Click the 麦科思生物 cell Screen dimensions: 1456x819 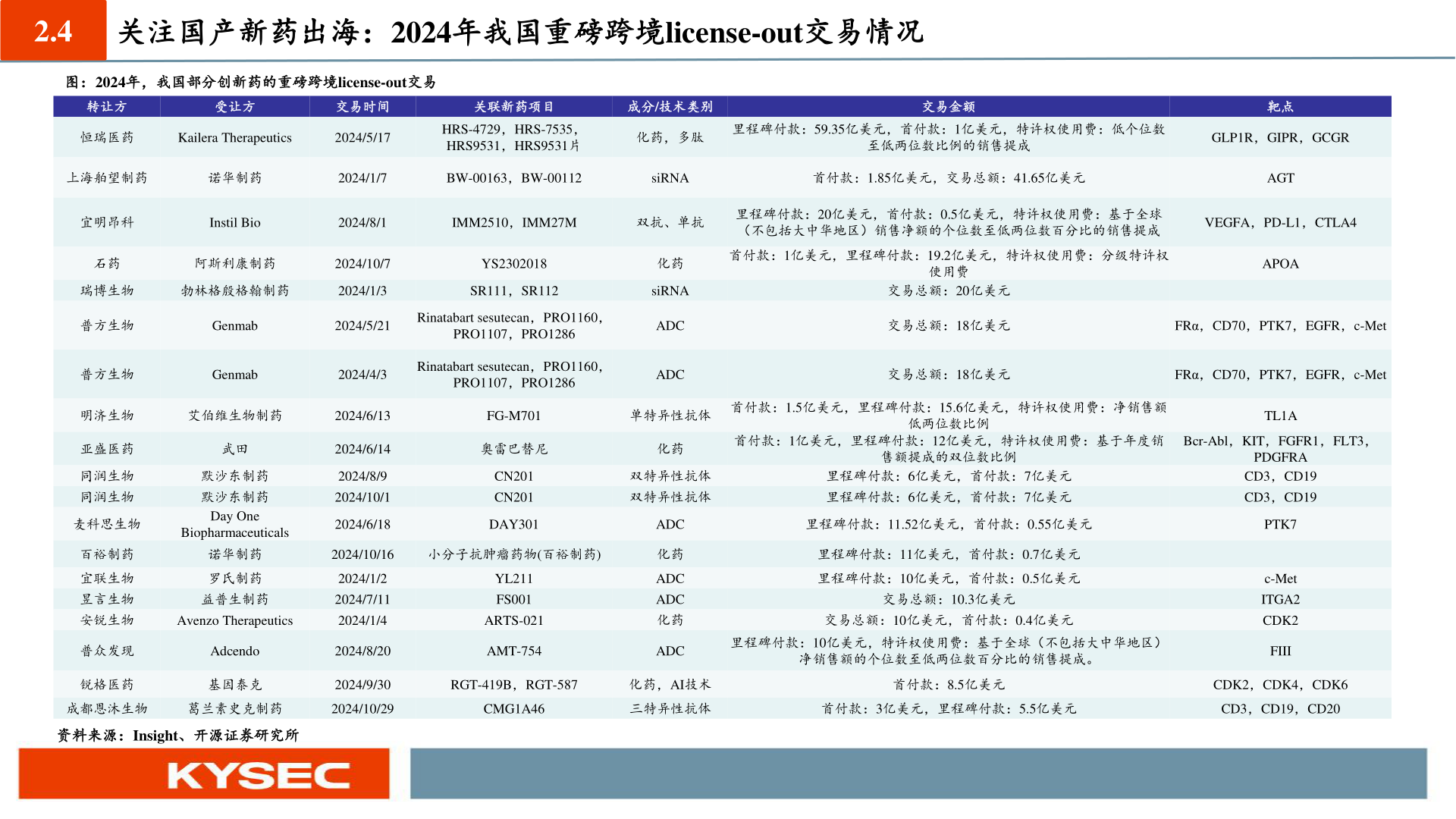click(x=107, y=524)
